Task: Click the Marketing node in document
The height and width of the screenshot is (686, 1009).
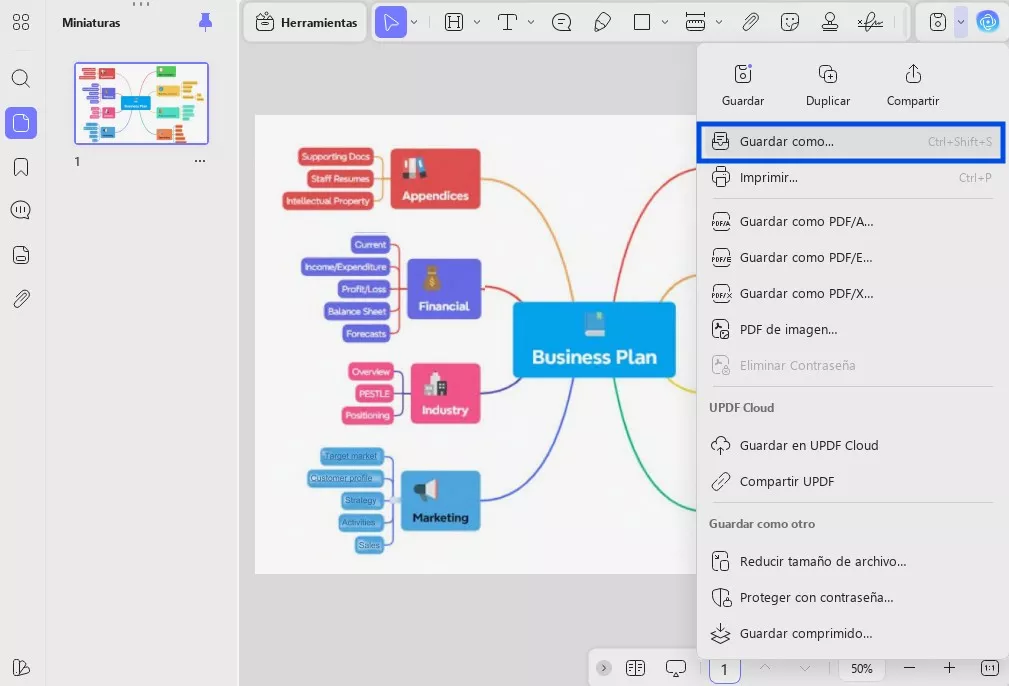Action: [441, 501]
